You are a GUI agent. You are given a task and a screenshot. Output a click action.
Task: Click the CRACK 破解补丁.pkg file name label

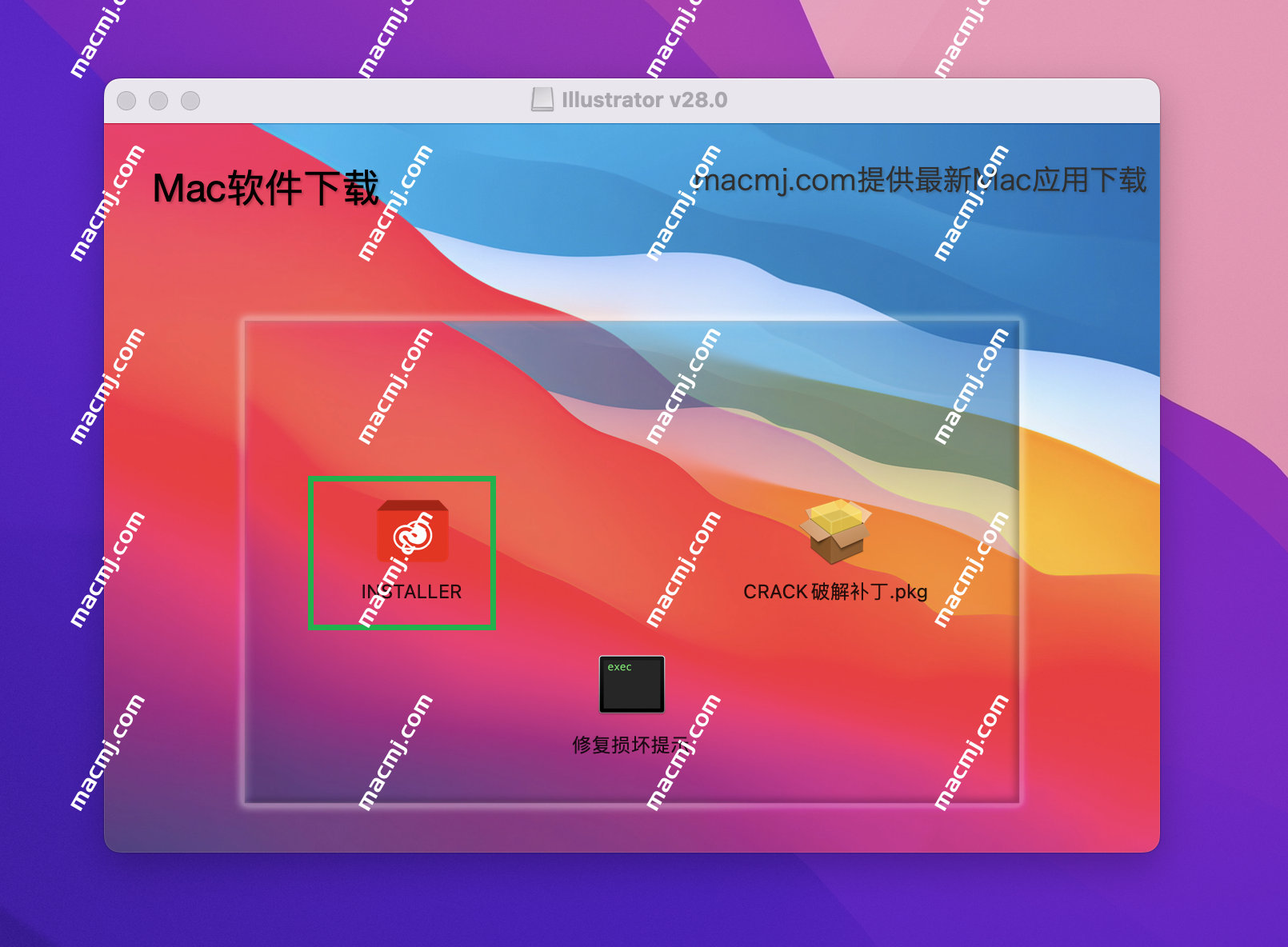click(x=835, y=592)
